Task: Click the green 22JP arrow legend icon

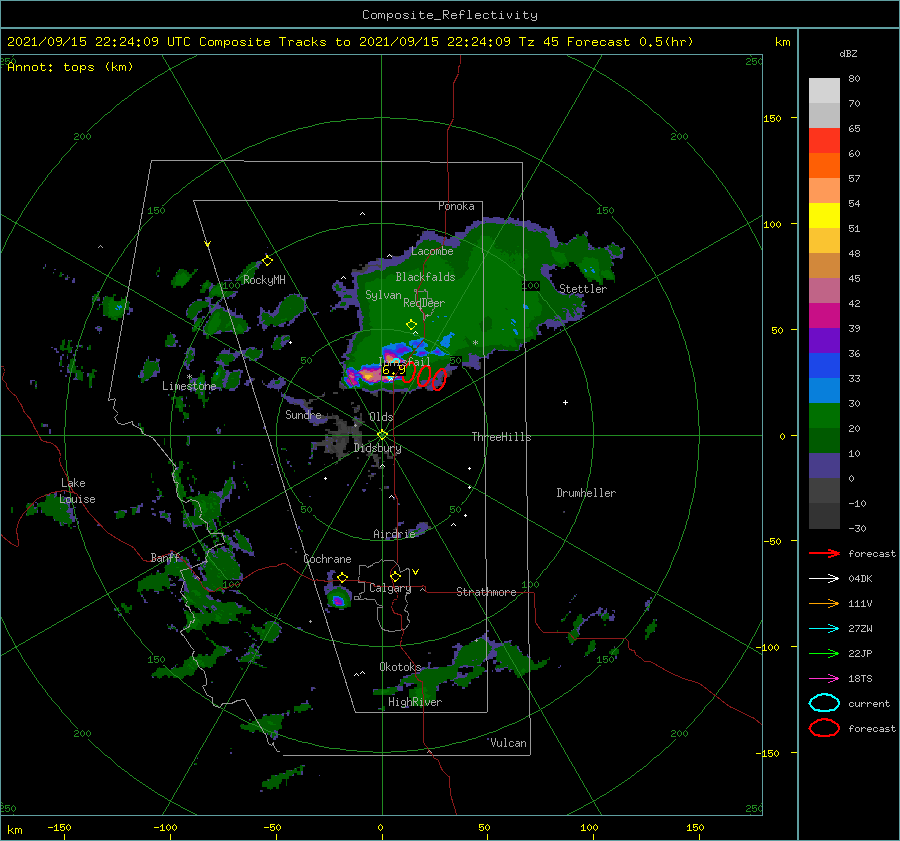Action: 824,653
